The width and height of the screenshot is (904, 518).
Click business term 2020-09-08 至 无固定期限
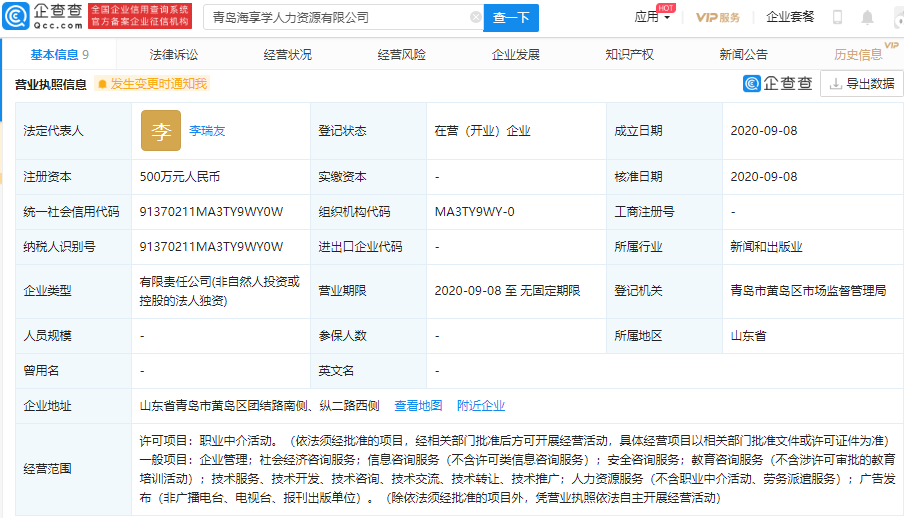pyautogui.click(x=507, y=291)
